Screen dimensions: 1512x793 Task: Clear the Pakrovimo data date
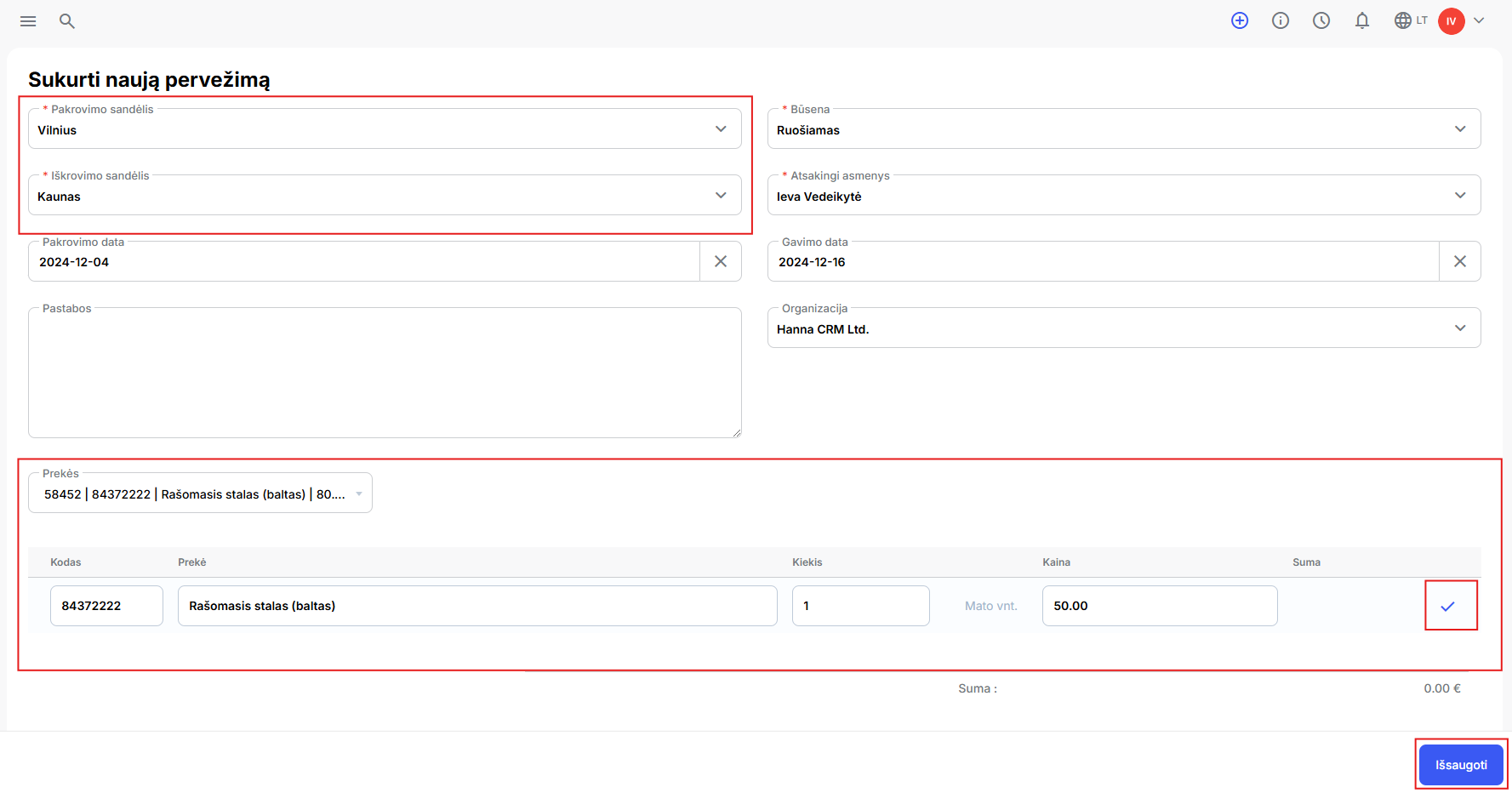pos(721,261)
